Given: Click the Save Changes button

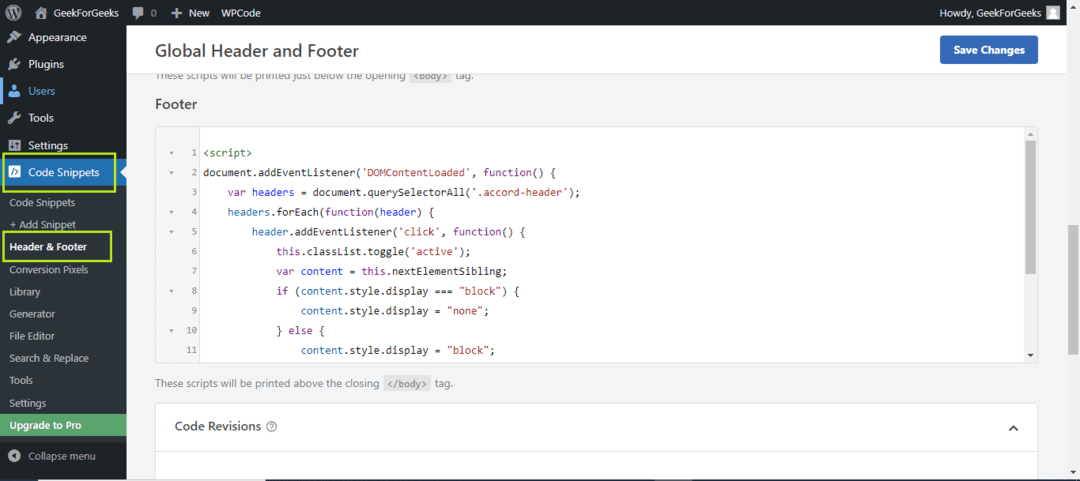Looking at the screenshot, I should (988, 50).
